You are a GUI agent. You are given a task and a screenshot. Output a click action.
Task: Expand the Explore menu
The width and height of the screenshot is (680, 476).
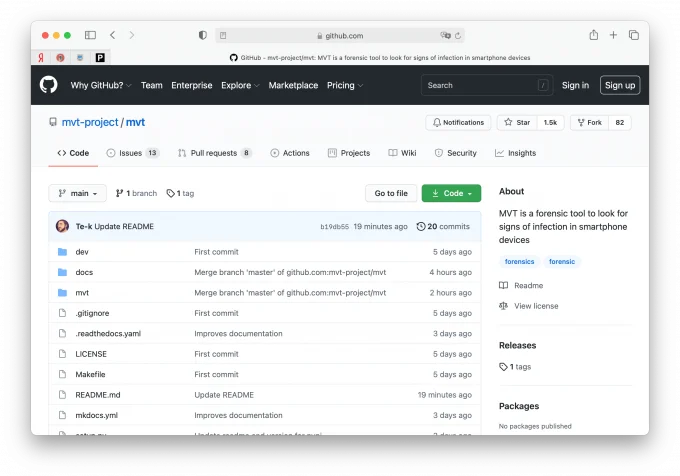coord(240,85)
